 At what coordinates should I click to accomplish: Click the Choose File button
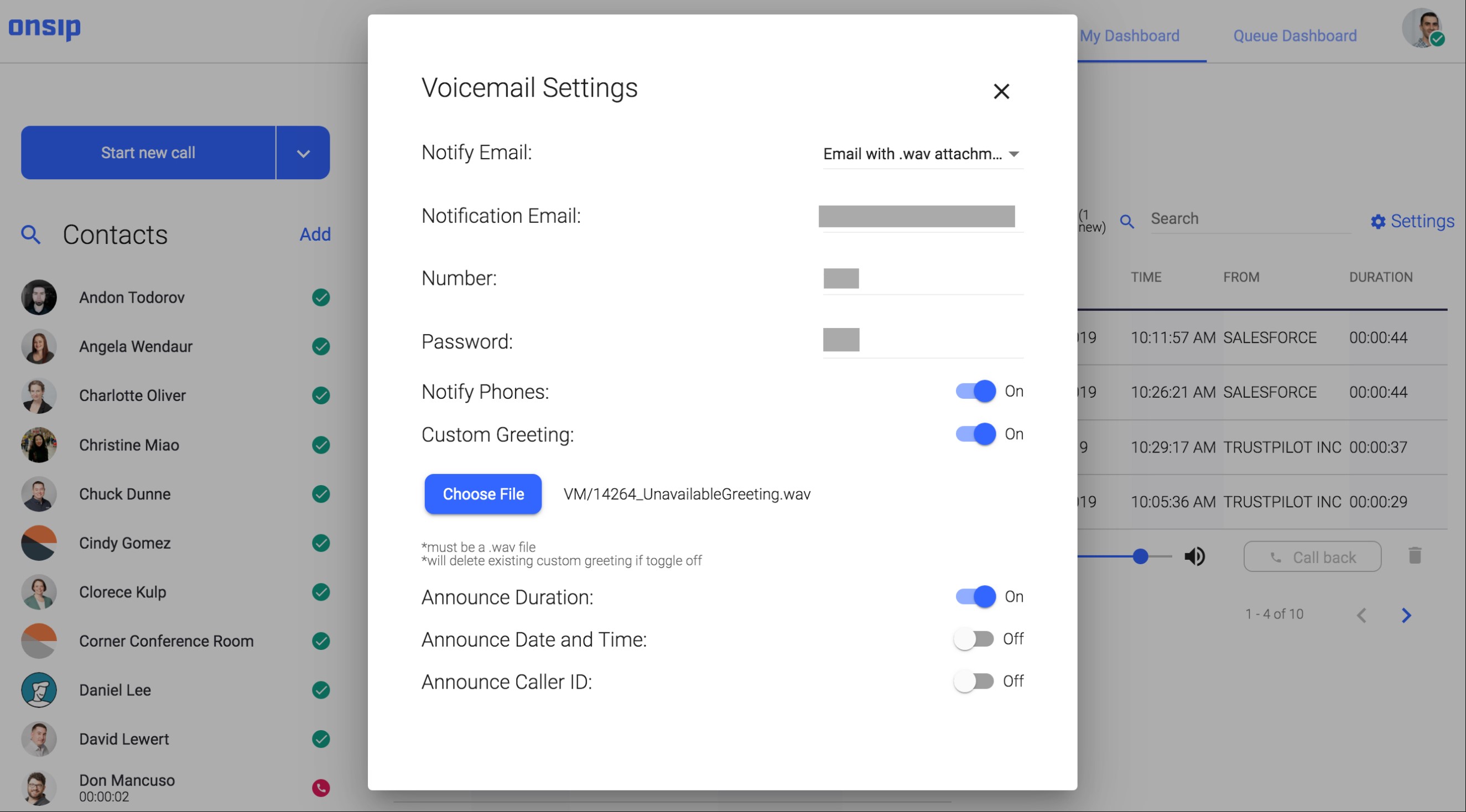(x=483, y=494)
